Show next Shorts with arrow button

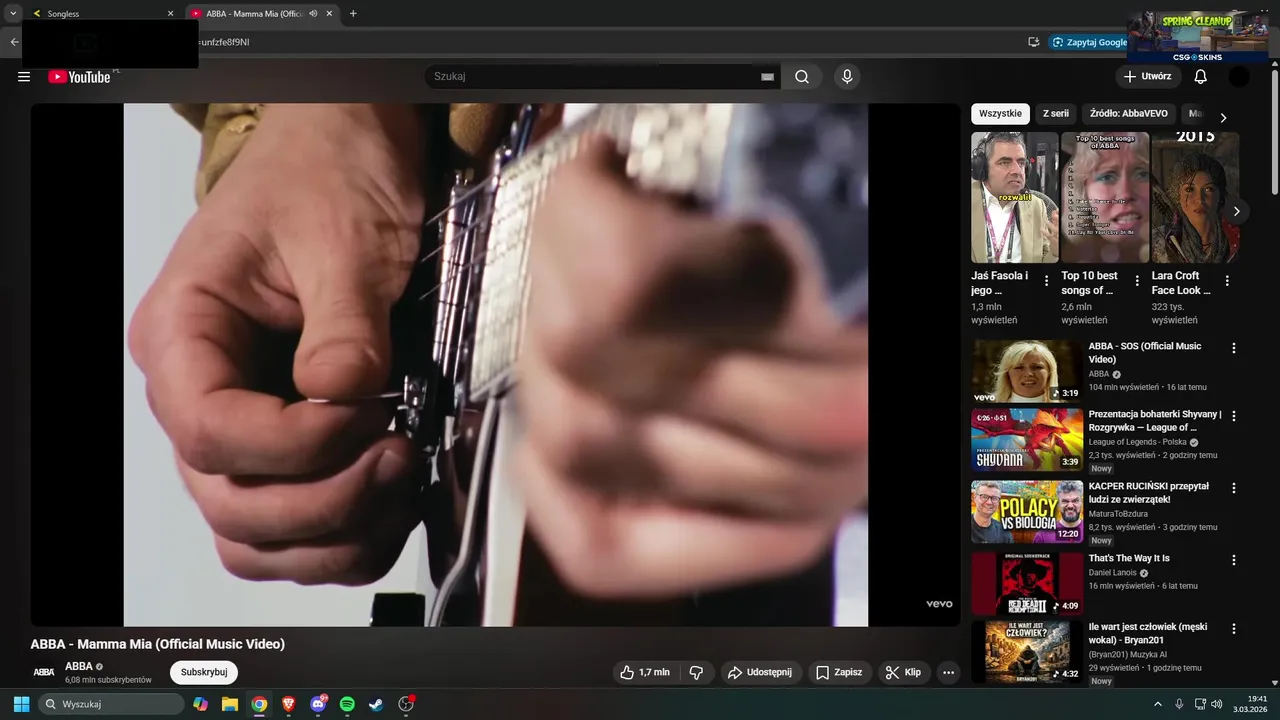1237,211
